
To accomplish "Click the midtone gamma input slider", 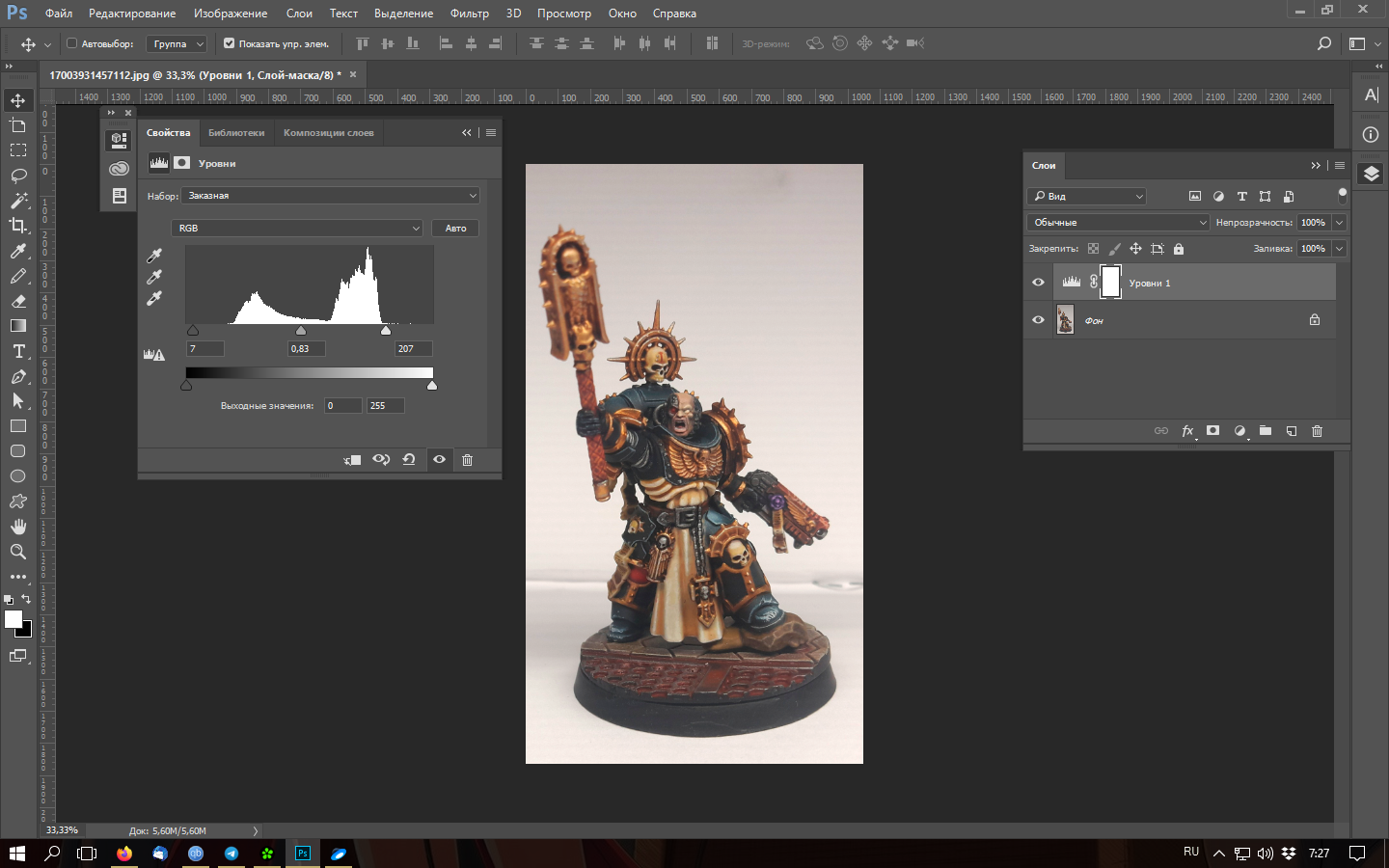I will tap(301, 331).
